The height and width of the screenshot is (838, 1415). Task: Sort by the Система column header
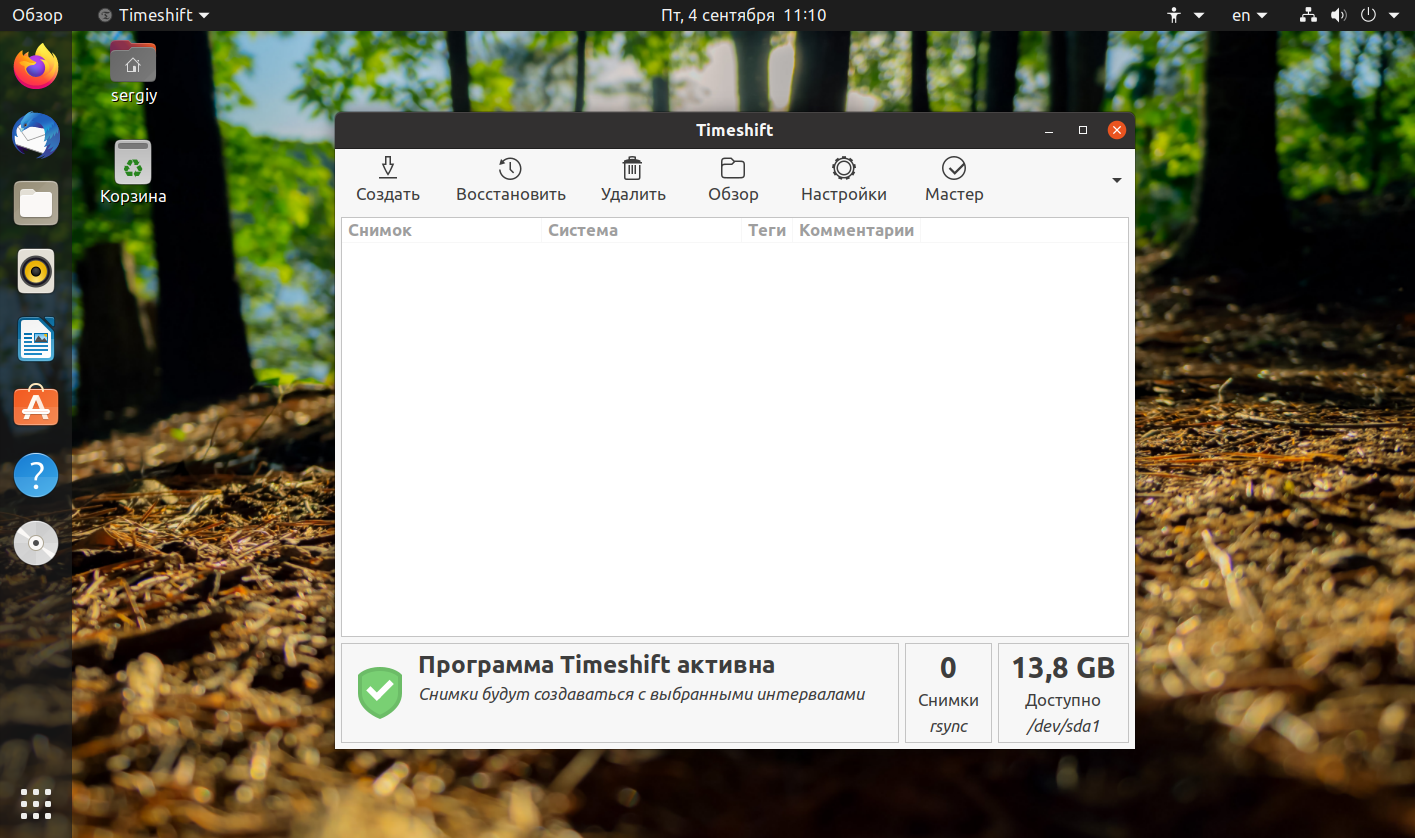pyautogui.click(x=641, y=230)
